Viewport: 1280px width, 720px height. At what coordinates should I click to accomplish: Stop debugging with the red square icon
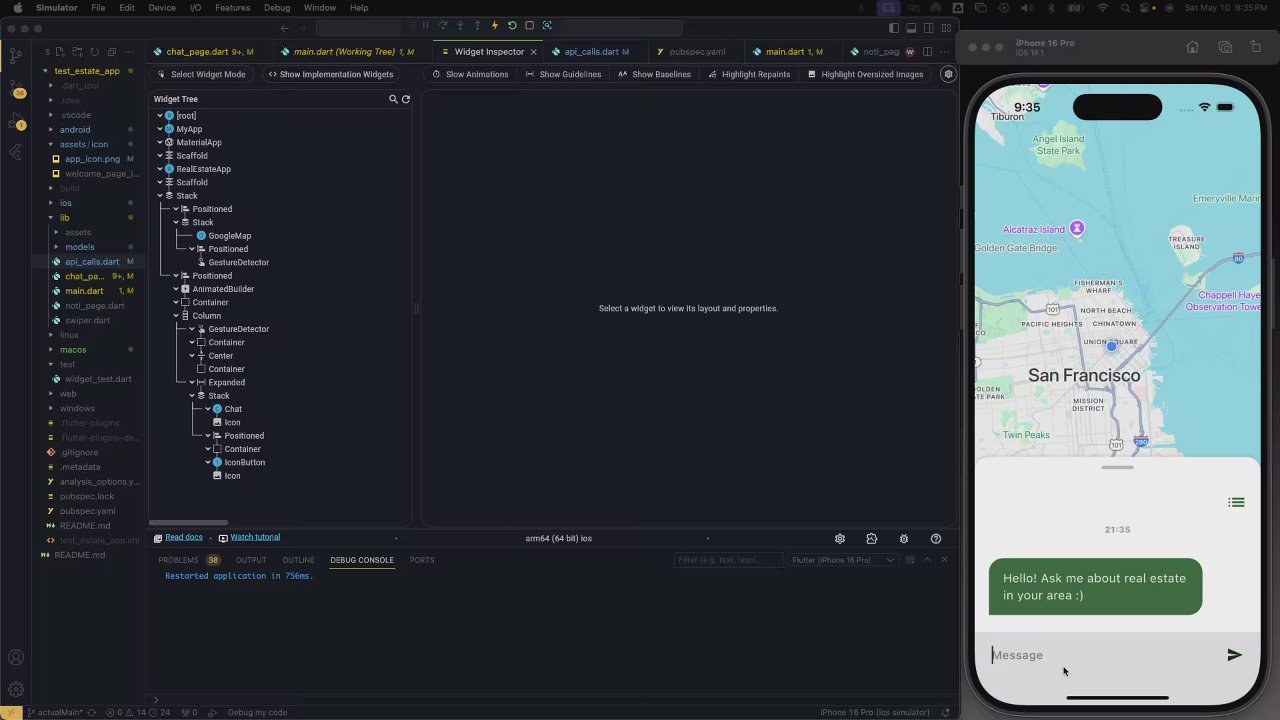[x=529, y=25]
